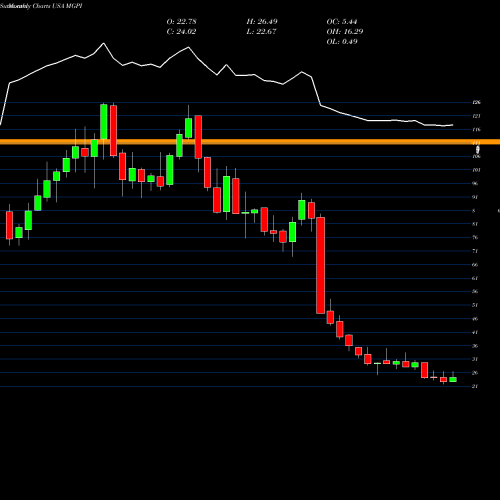
Task: Click the 71 price axis label
Action: point(475,251)
